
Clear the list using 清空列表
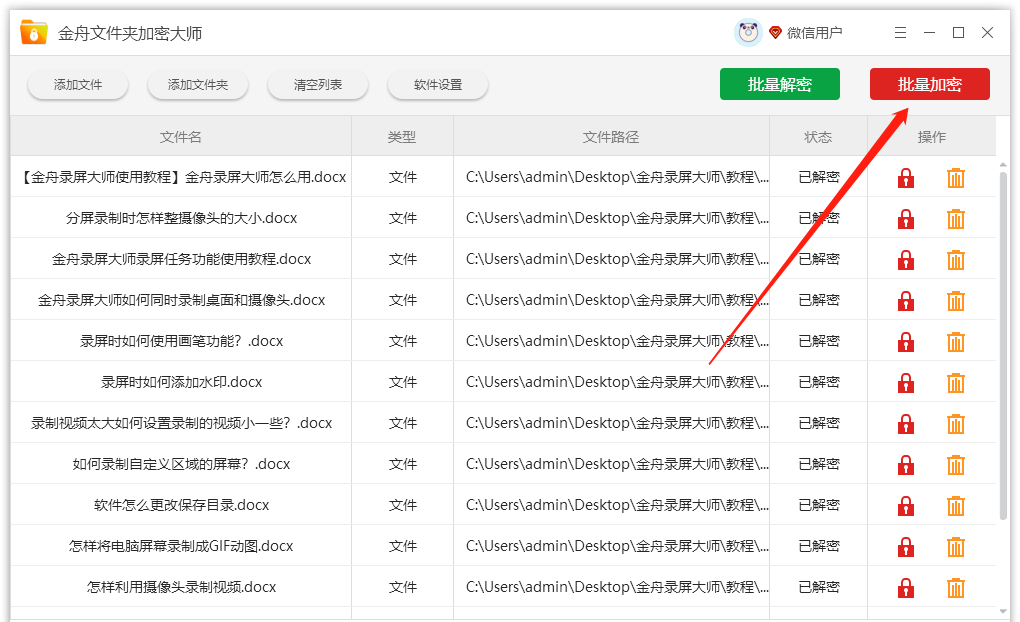click(x=317, y=85)
